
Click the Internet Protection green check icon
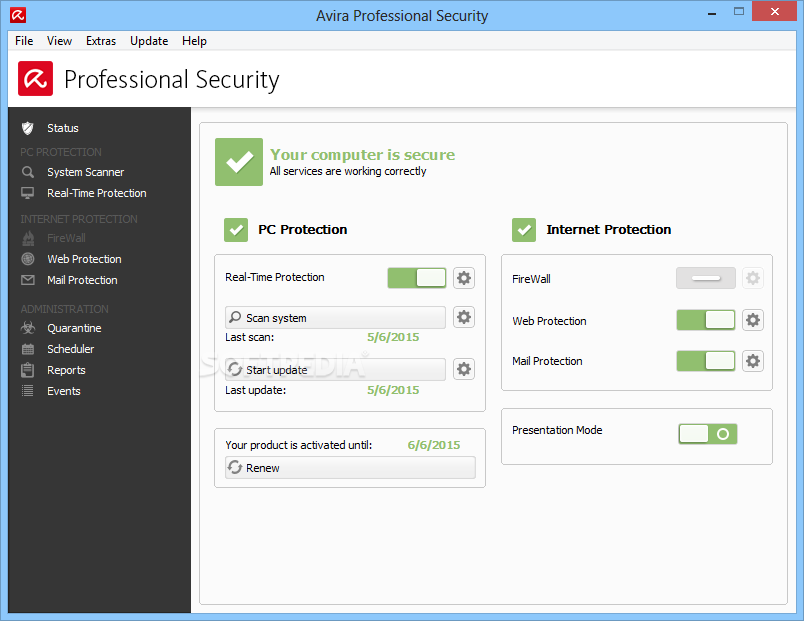pos(524,230)
